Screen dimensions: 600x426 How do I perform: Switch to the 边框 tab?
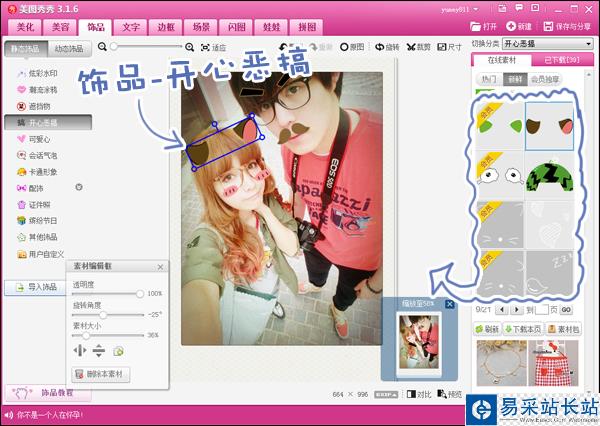(x=166, y=27)
